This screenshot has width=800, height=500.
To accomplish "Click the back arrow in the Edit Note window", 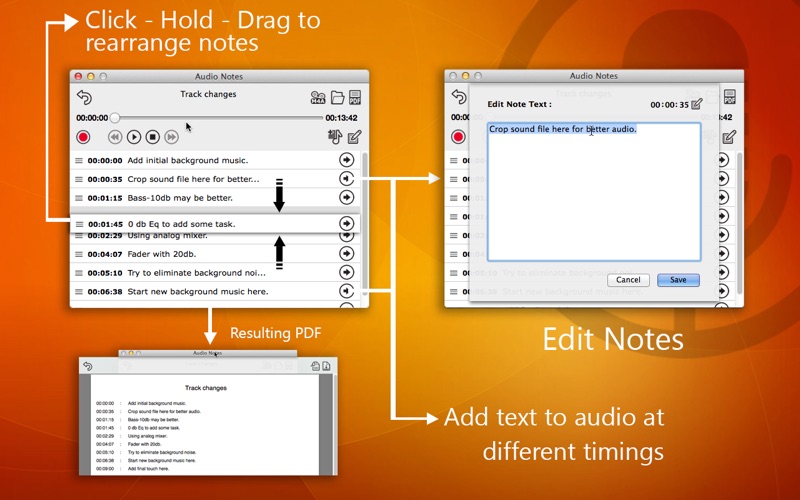I will [x=459, y=96].
